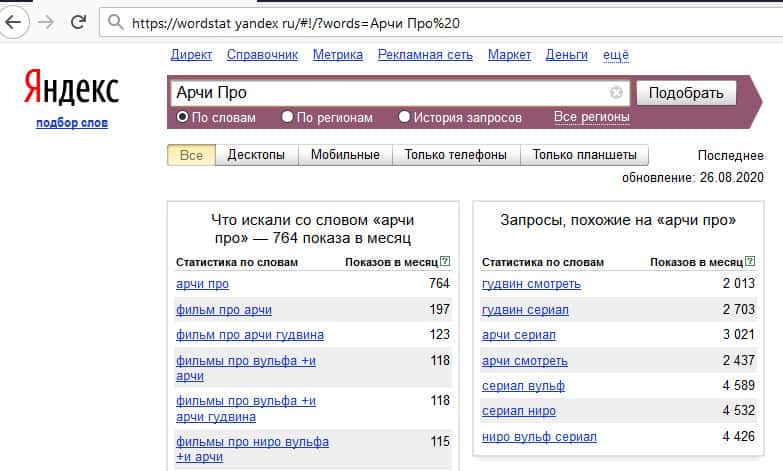This screenshot has height=471, width=783.
Task: Click the browser back arrow
Action: [15, 21]
